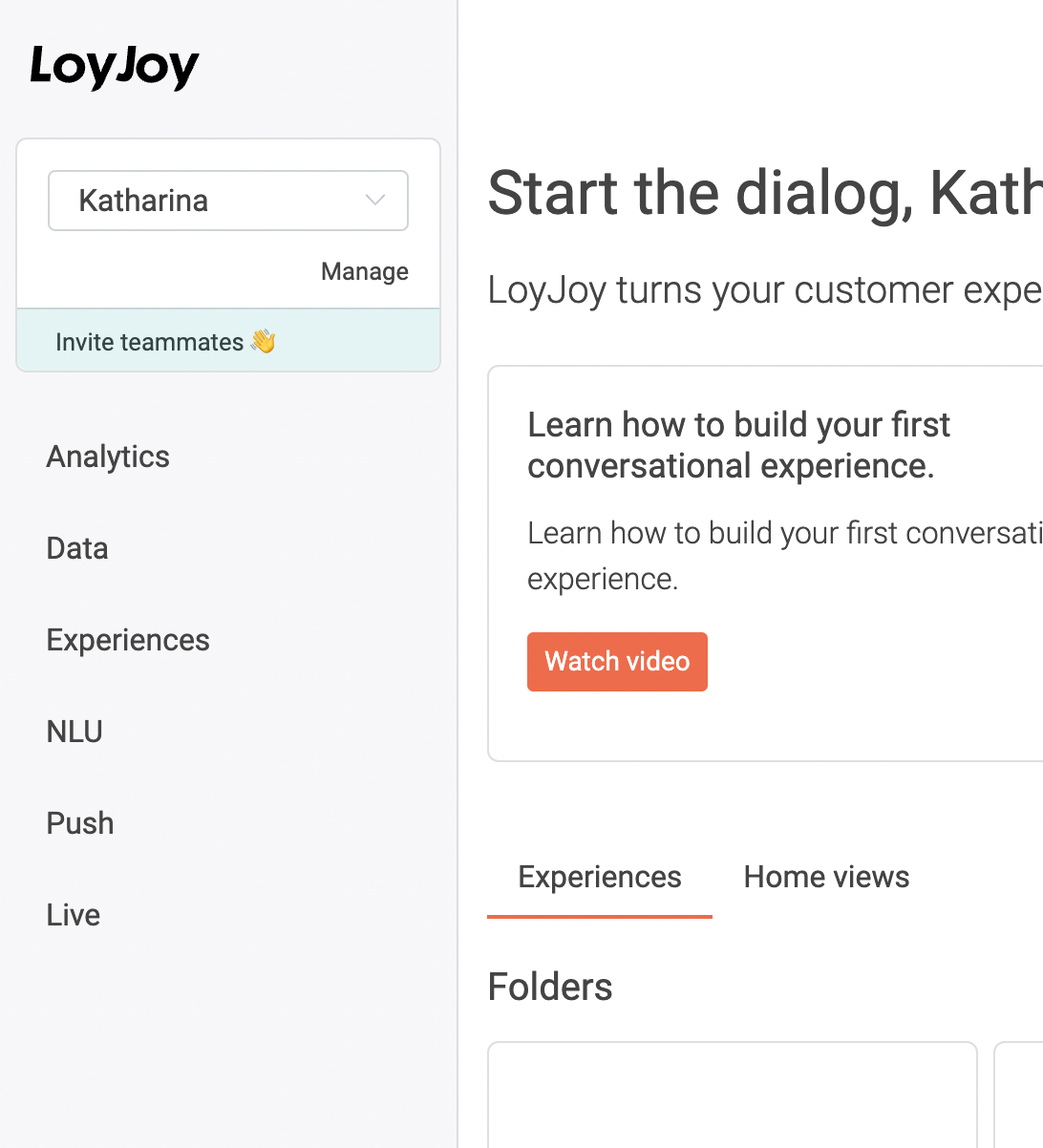1043x1148 pixels.
Task: Open the first folder card
Action: [x=732, y=1098]
